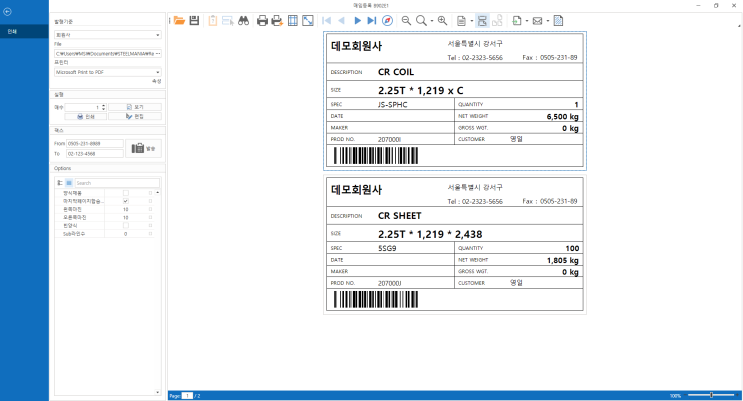This screenshot has height=401, width=743.
Task: Click the 편집 edit button
Action: (135, 116)
